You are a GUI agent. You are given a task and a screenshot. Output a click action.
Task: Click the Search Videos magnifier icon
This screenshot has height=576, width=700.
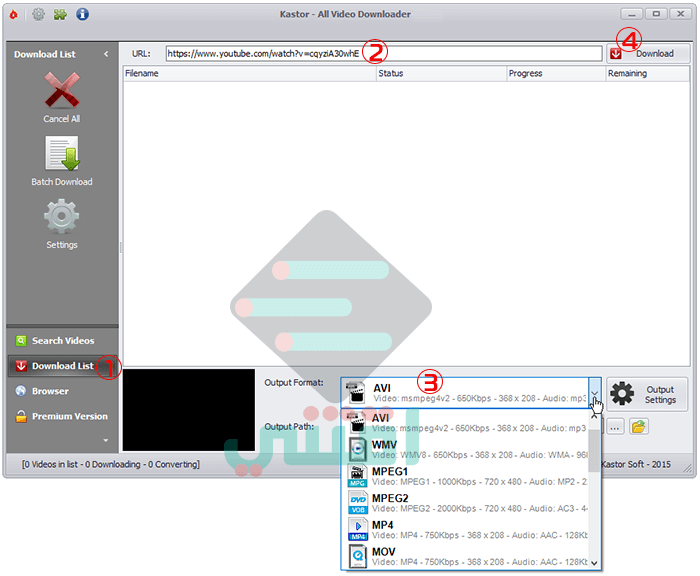[21, 341]
